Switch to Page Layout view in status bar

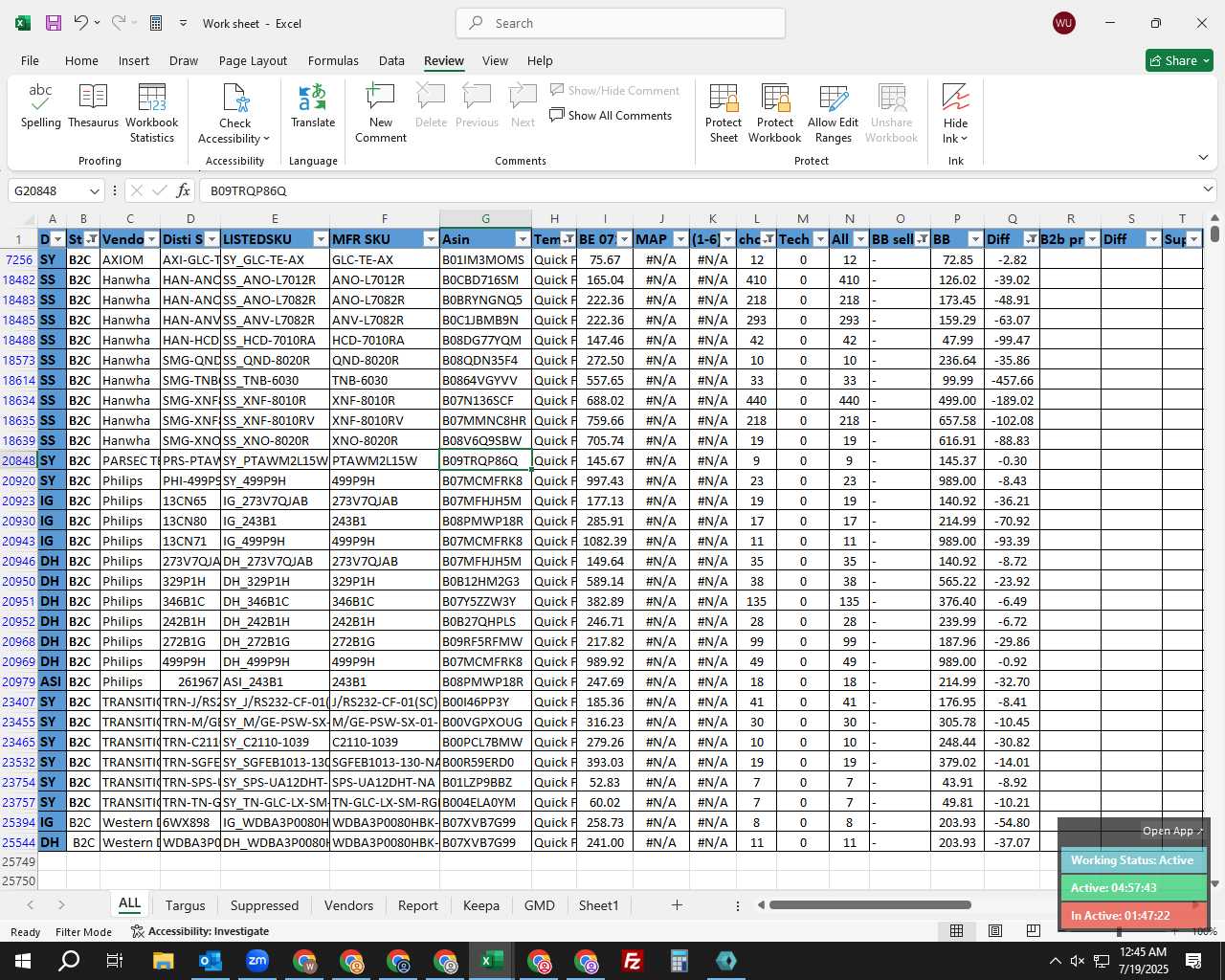(995, 931)
